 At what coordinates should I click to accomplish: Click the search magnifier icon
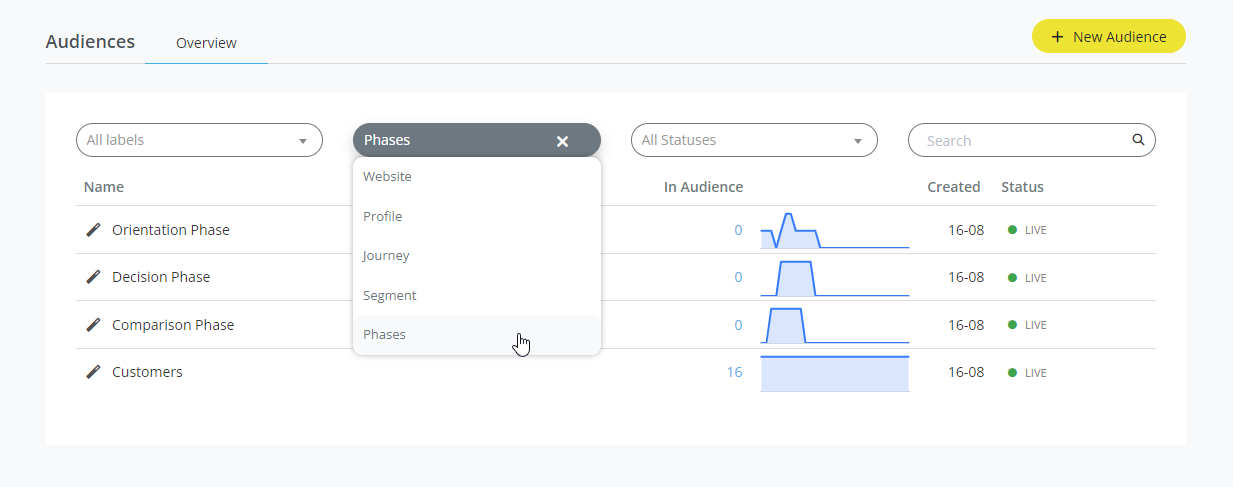1138,140
